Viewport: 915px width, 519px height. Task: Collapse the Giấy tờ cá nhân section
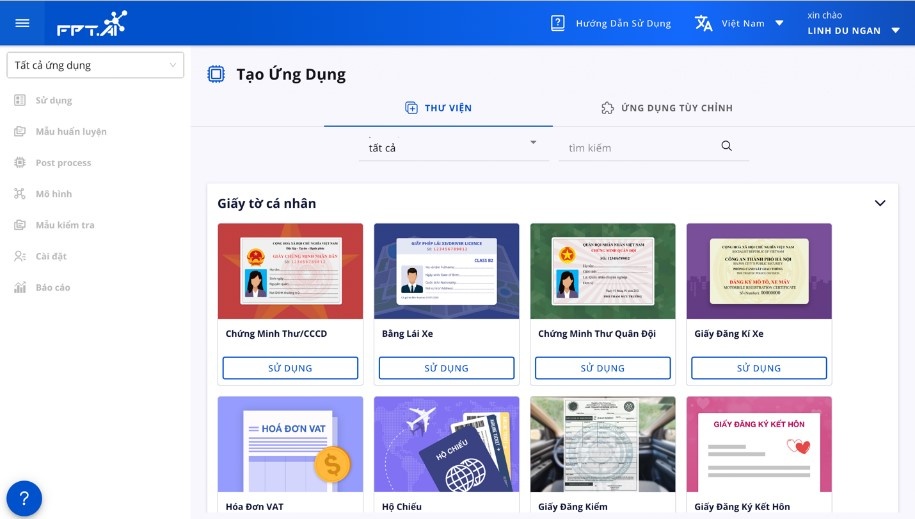(x=880, y=203)
